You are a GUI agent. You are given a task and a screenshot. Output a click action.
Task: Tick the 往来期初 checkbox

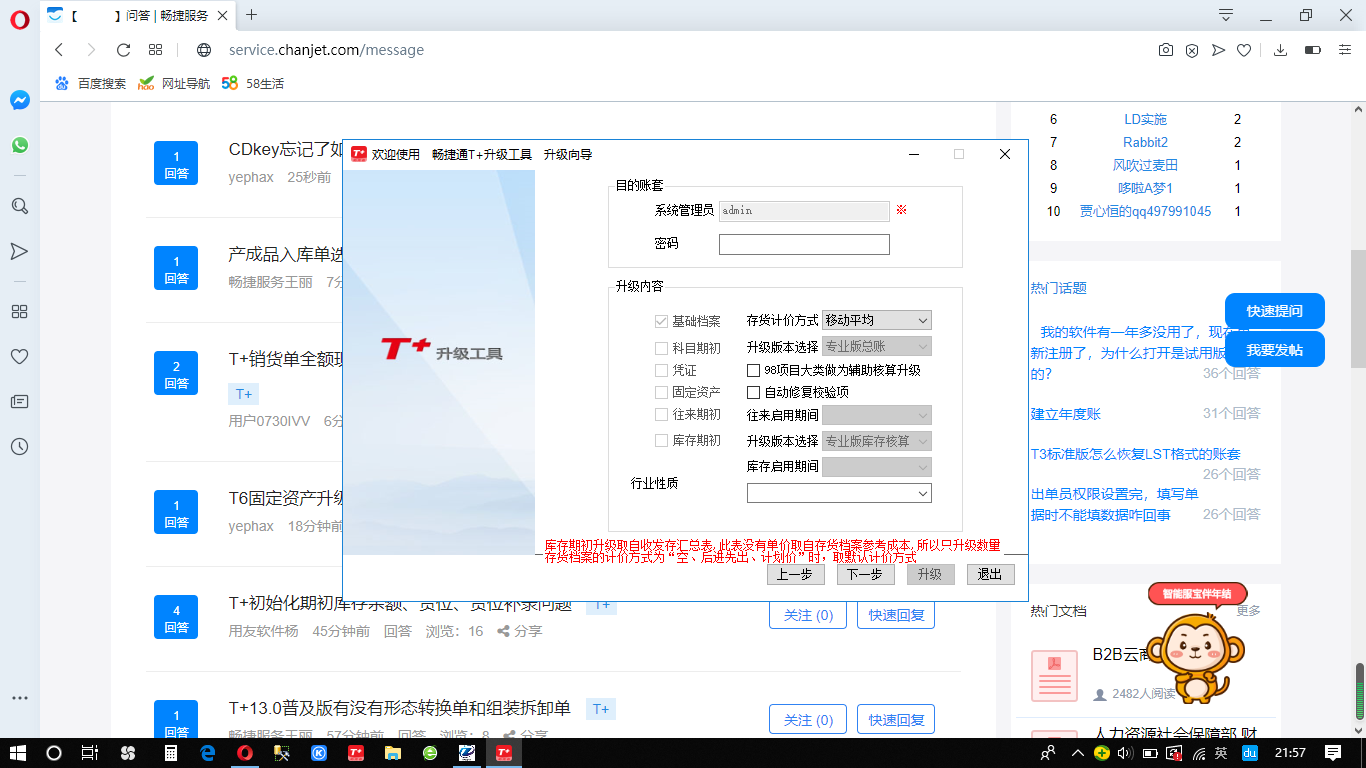tap(661, 414)
